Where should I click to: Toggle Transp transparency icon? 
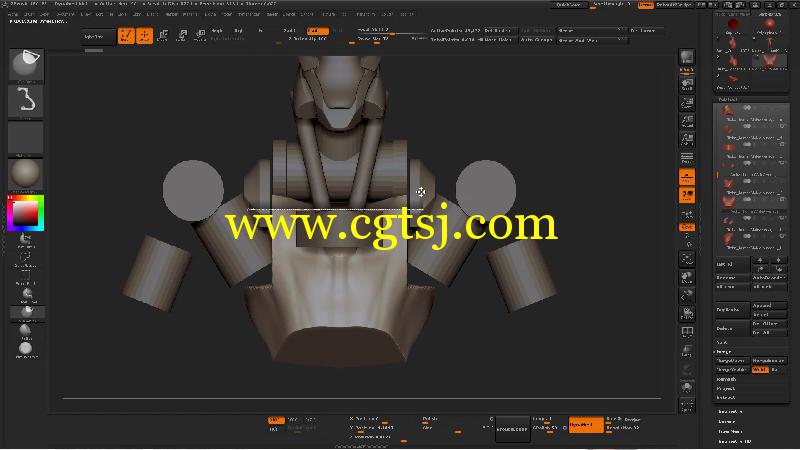687,351
